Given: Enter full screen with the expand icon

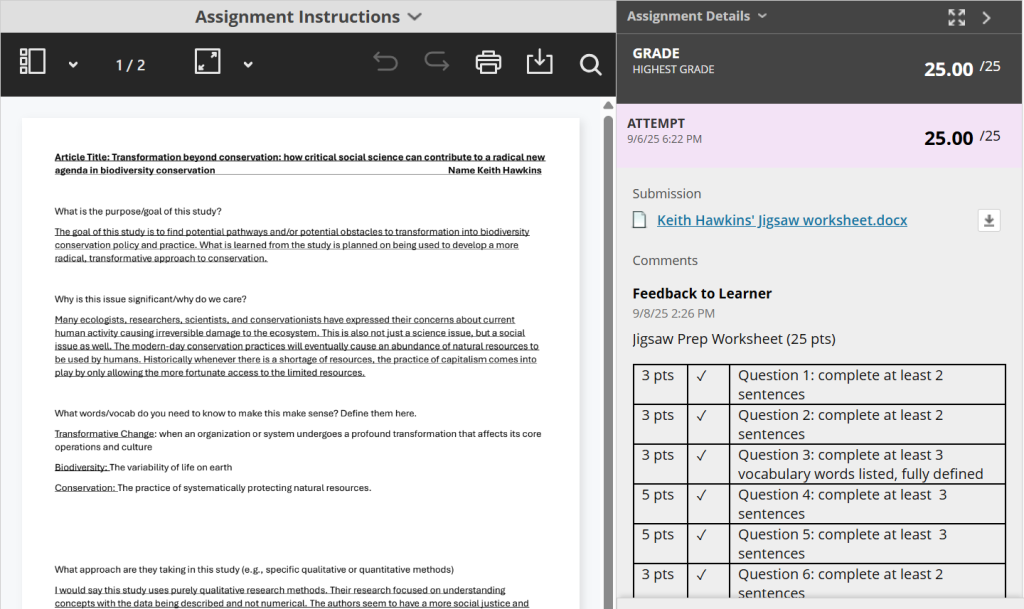Looking at the screenshot, I should pos(957,17).
